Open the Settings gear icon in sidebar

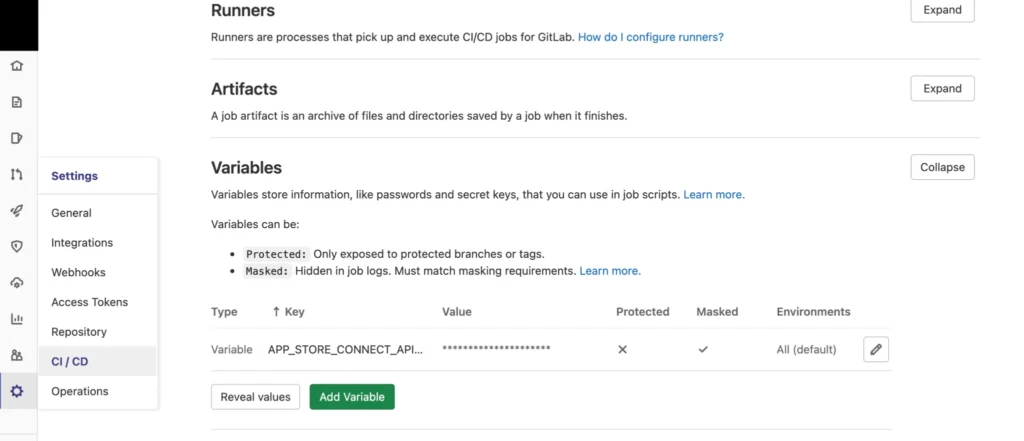[17, 391]
